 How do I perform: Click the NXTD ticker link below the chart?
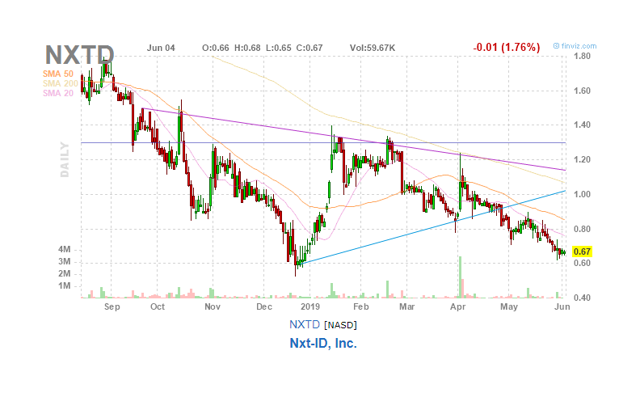tap(304, 325)
